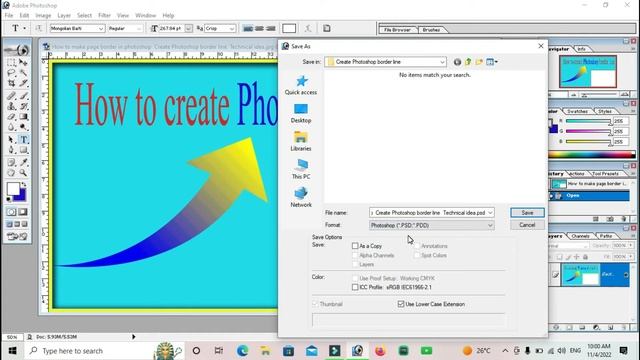640x360 pixels.
Task: Select the Clone Stamp tool
Action: click(x=11, y=106)
